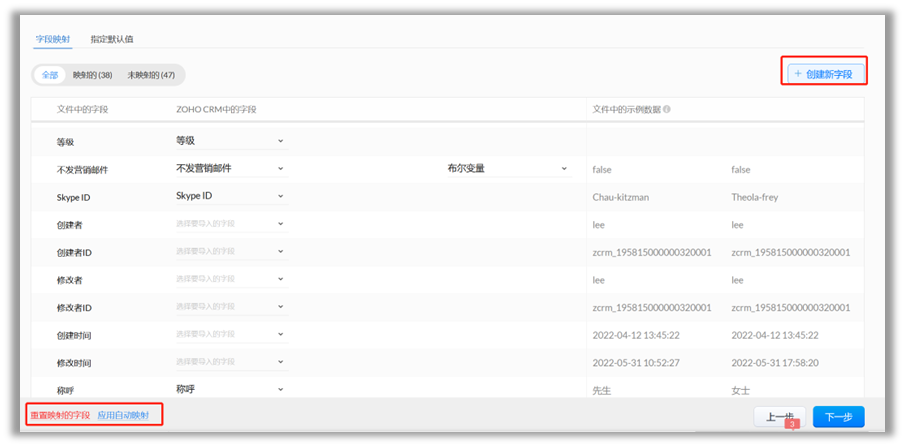Filter by 未映射的 (47) fields
This screenshot has height=447, width=905.
(150, 75)
